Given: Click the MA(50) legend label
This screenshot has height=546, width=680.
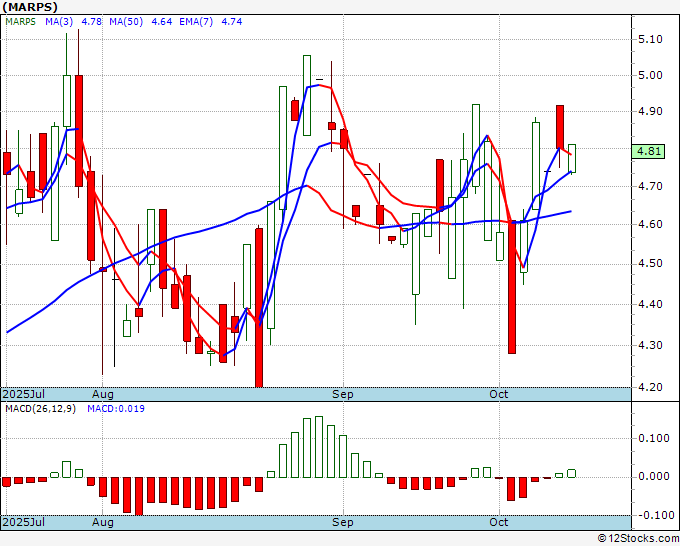Looking at the screenshot, I should point(126,22).
